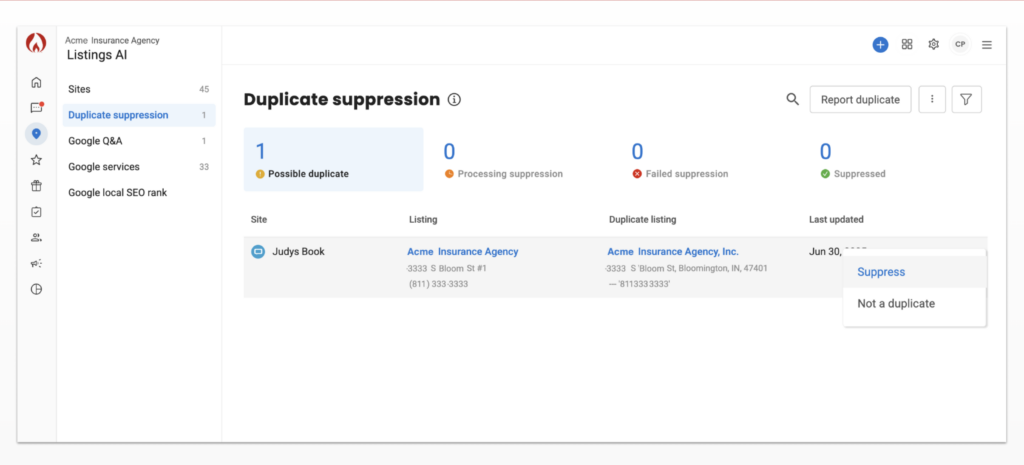
Task: Select the Suppressed status tab
Action: click(898, 159)
